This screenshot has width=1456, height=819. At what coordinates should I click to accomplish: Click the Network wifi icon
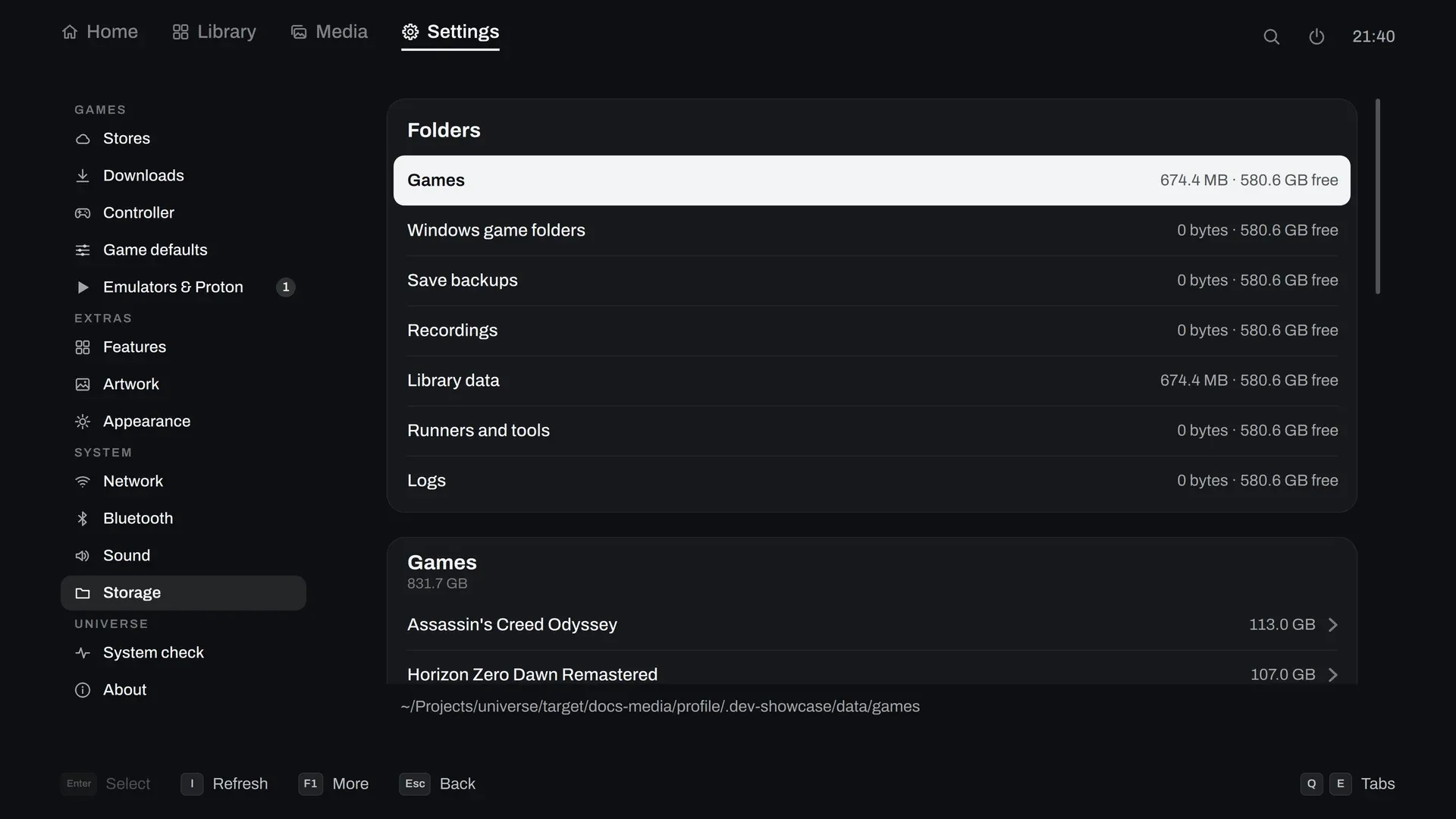pyautogui.click(x=83, y=482)
